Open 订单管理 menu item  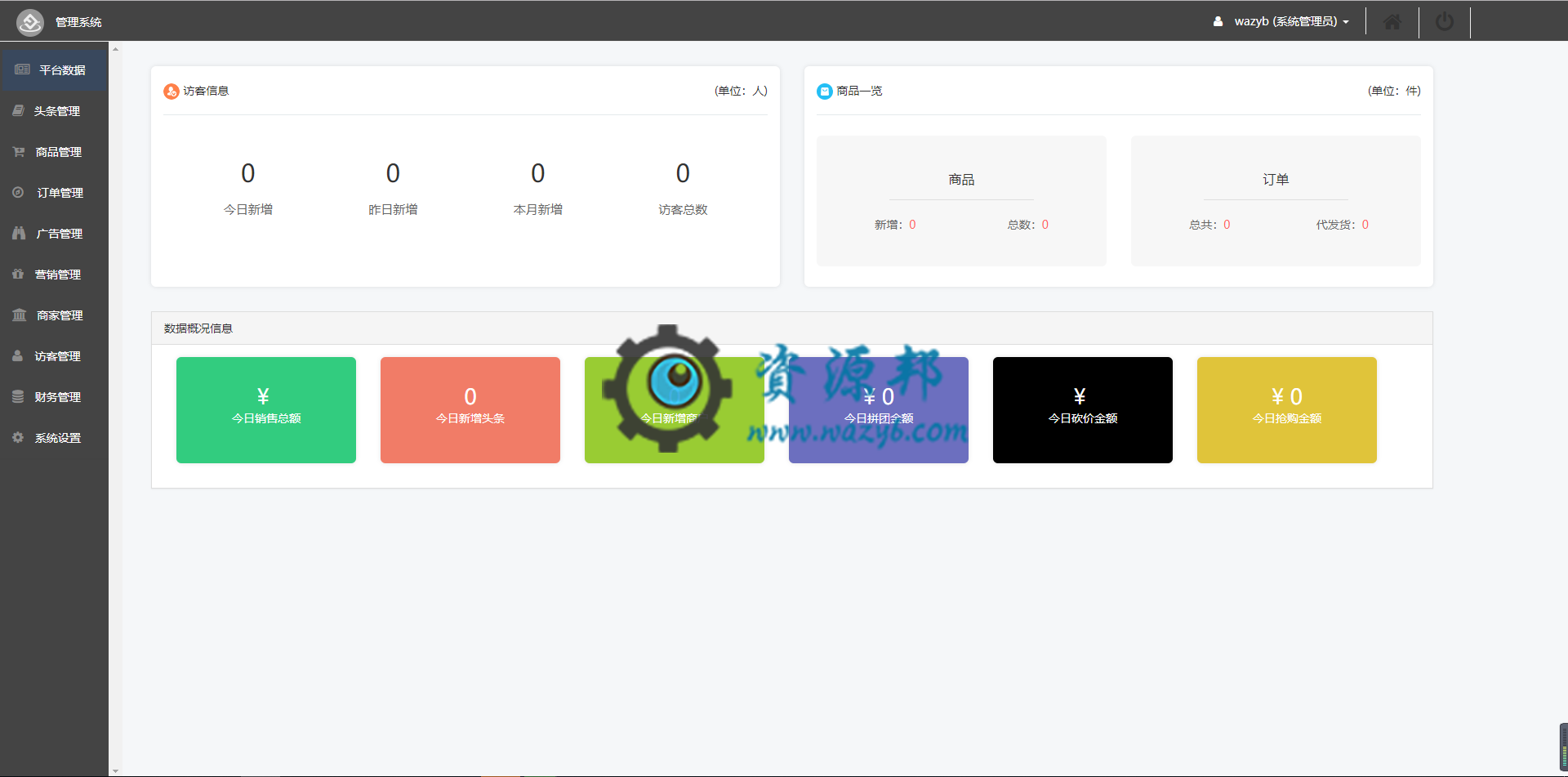(x=54, y=193)
